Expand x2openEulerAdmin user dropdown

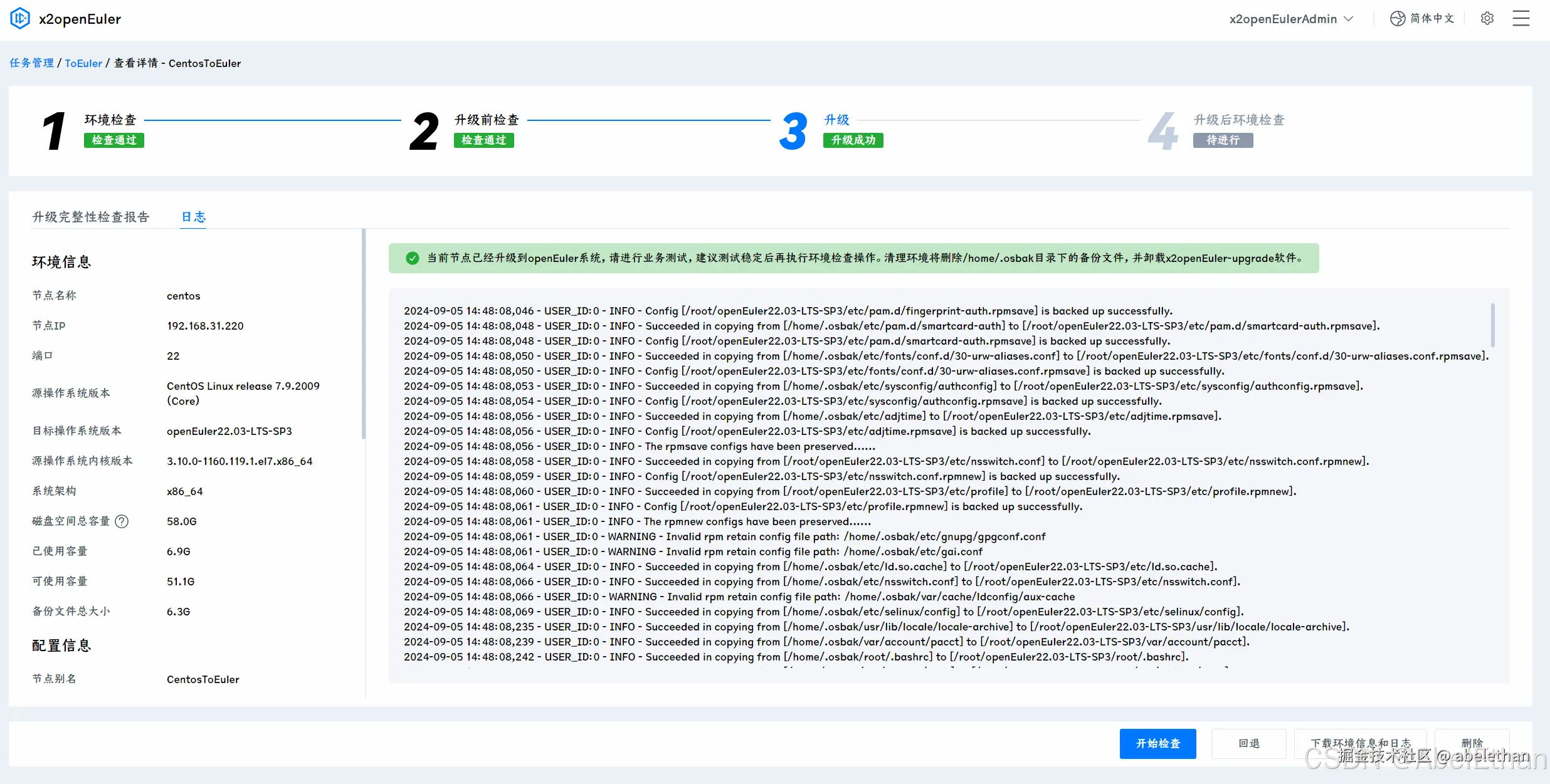[x=1290, y=19]
